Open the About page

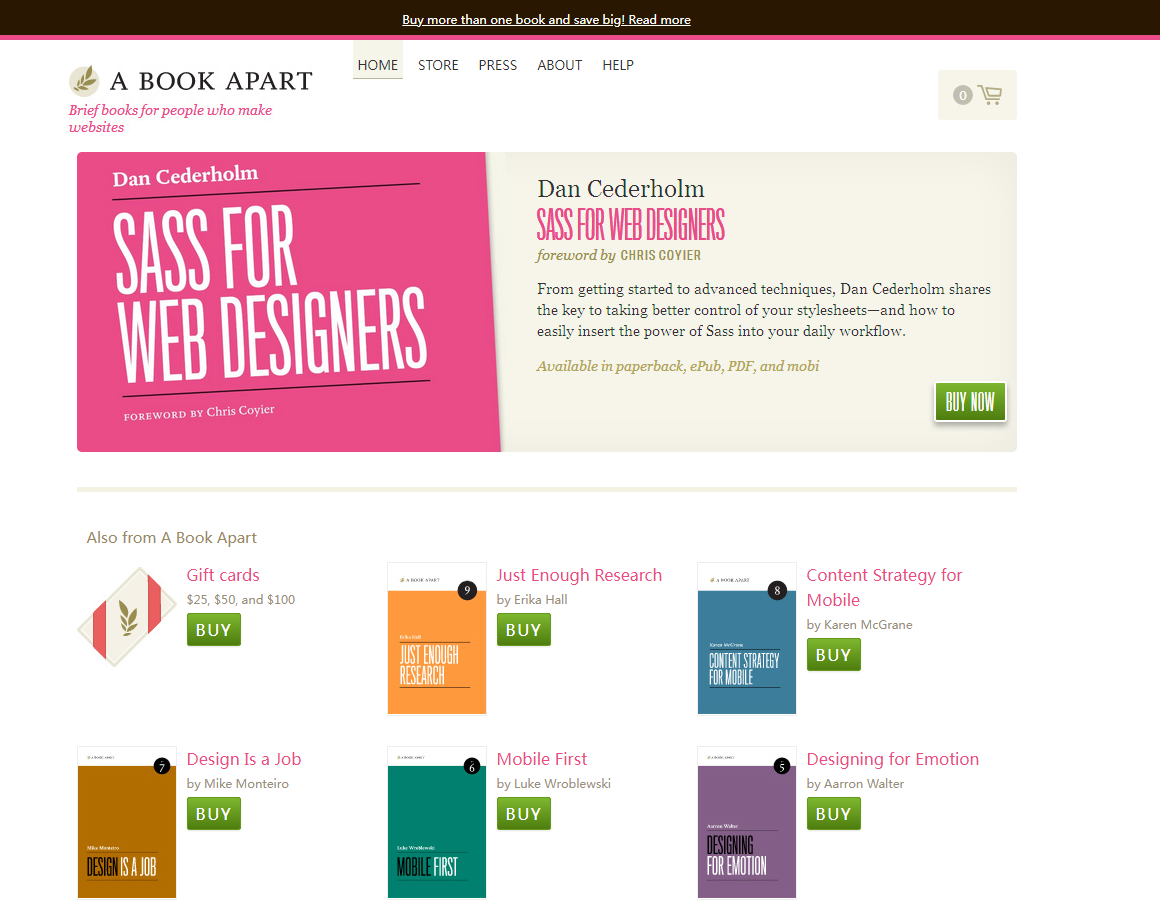[x=559, y=65]
